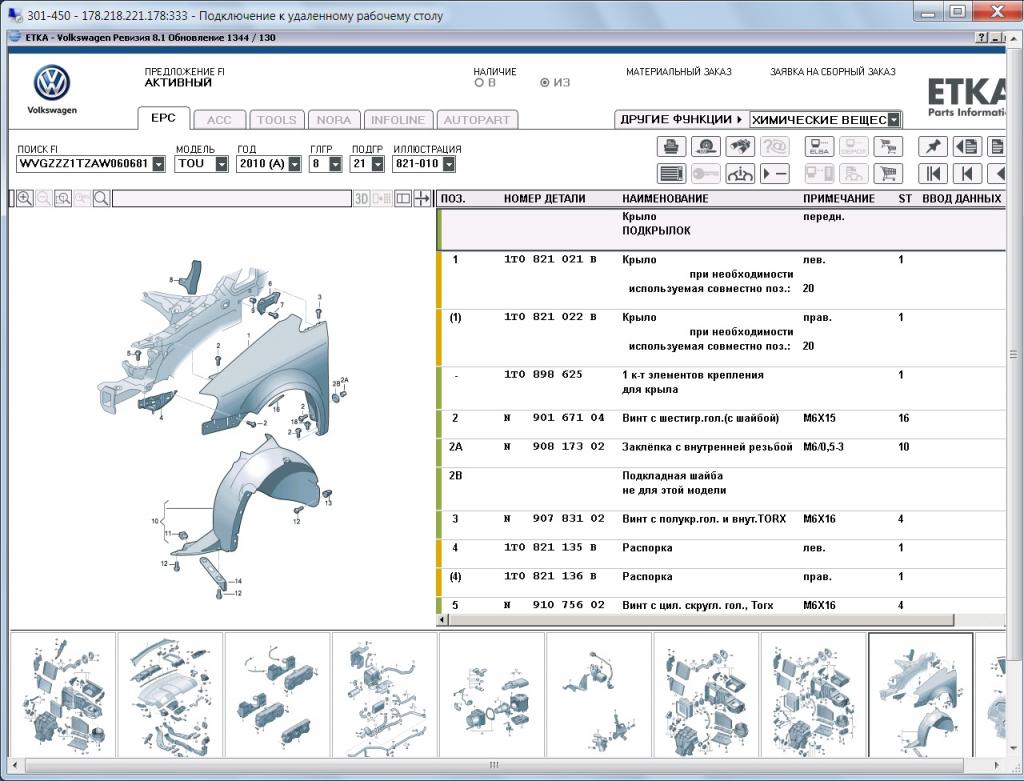1024x781 pixels.
Task: Open the МОДЕЛЬ dropdown showing TOU
Action: click(x=221, y=164)
